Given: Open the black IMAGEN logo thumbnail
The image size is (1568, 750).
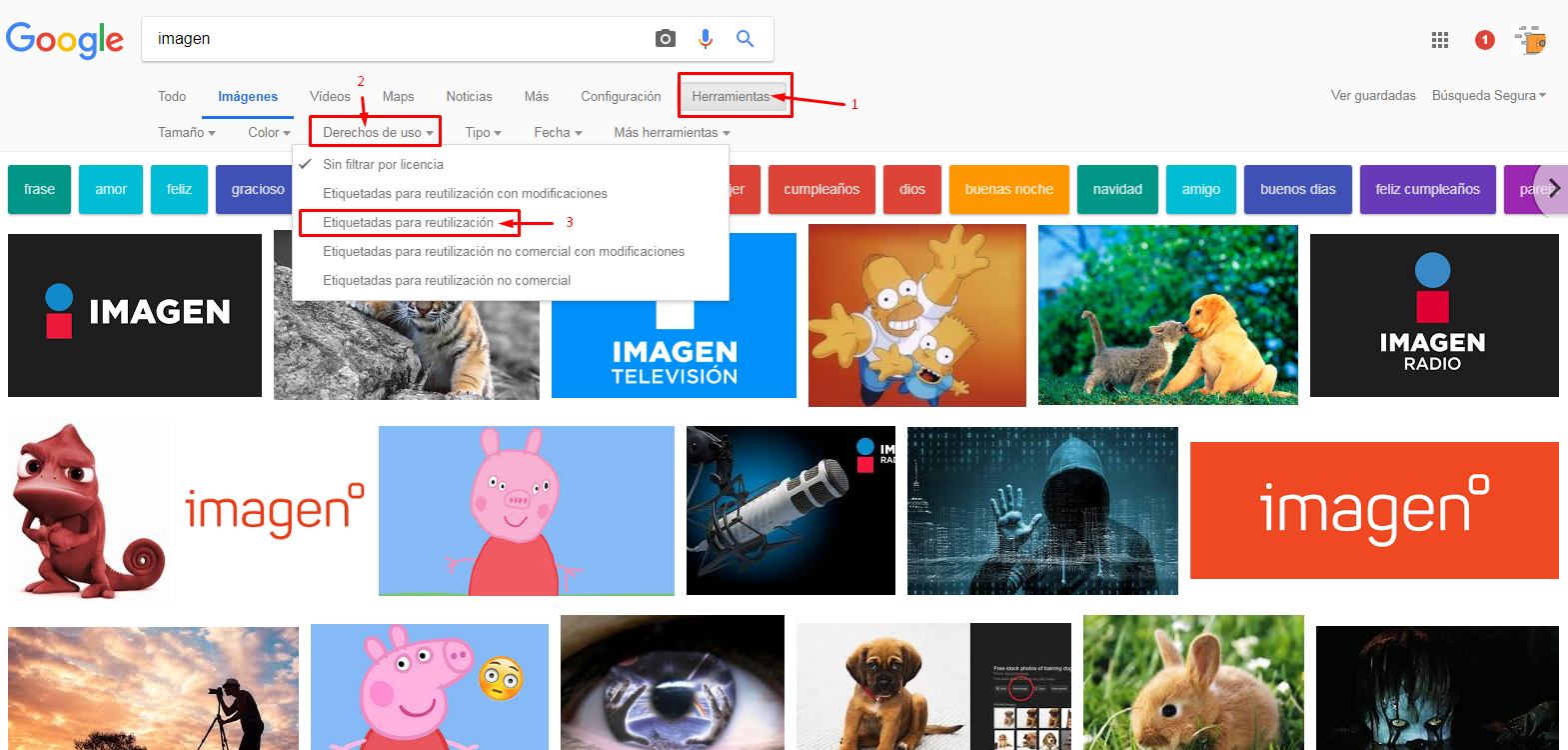Looking at the screenshot, I should [x=135, y=315].
